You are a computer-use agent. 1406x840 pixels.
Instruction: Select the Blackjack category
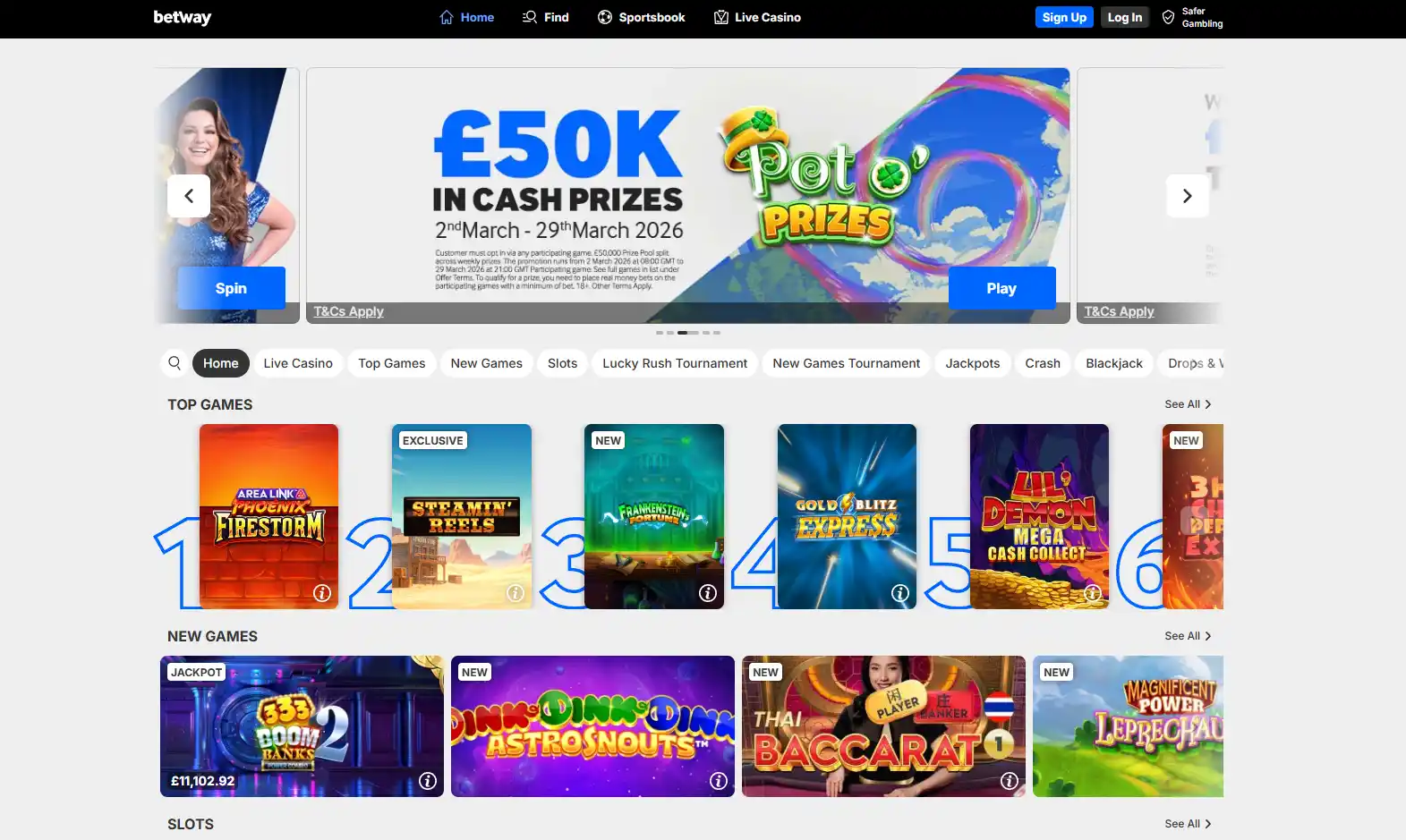[x=1114, y=363]
